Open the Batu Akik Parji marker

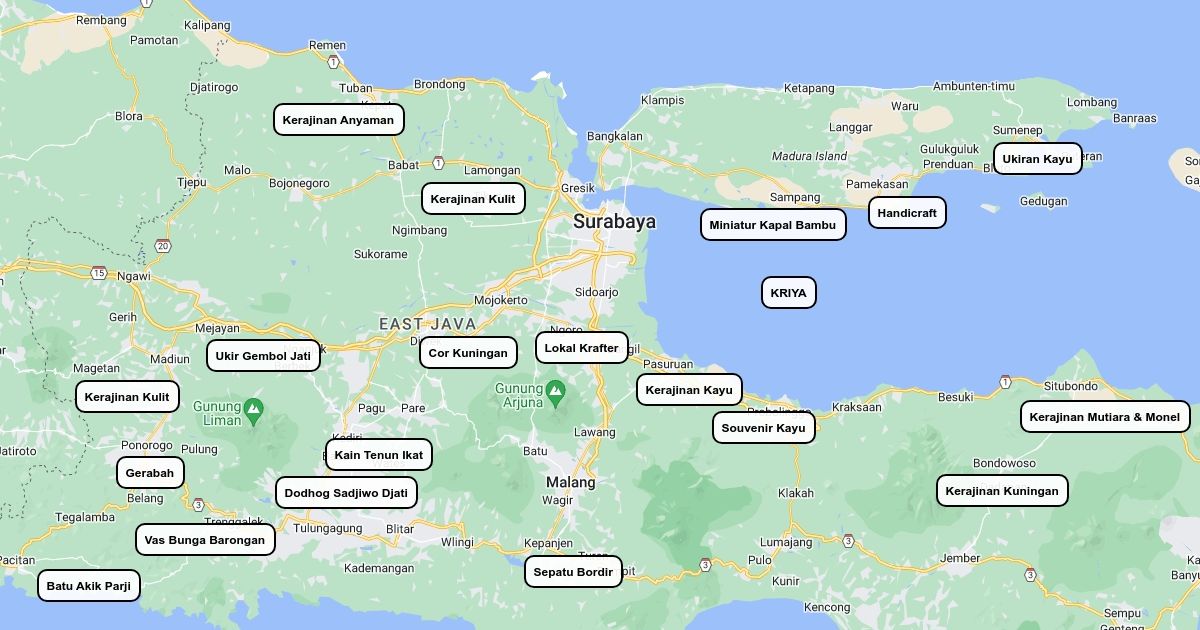(89, 586)
